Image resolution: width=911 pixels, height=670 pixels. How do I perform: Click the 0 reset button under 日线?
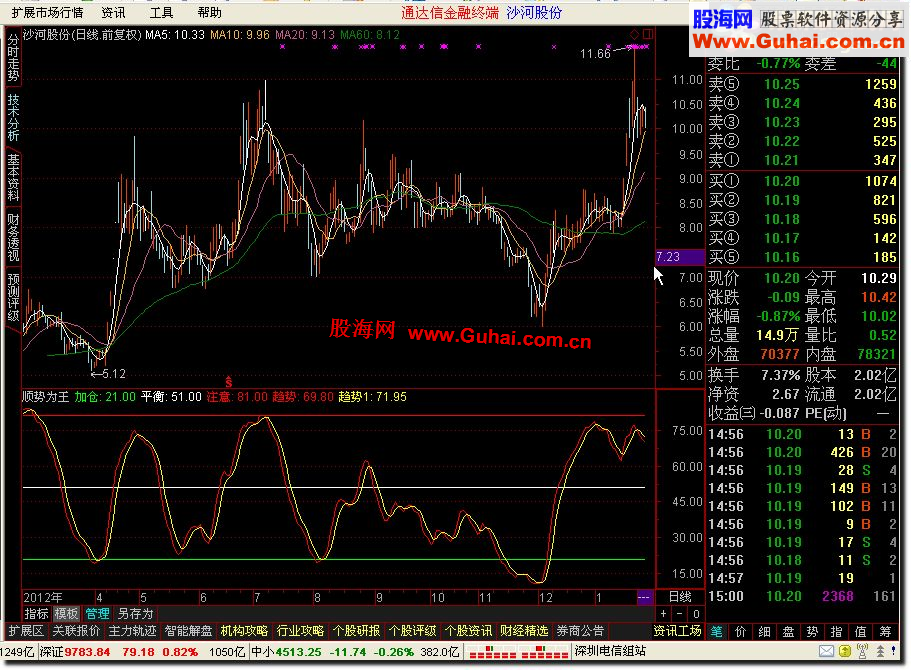[x=696, y=614]
